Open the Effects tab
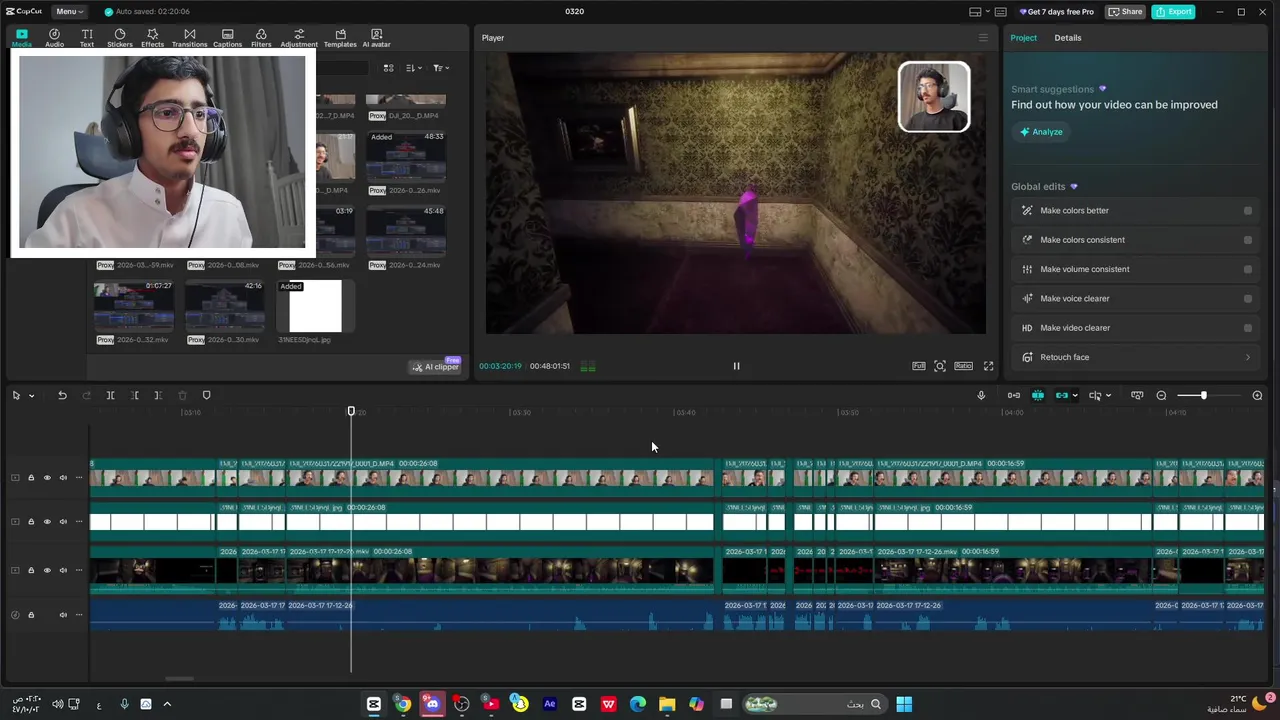The image size is (1280, 720). 152,38
